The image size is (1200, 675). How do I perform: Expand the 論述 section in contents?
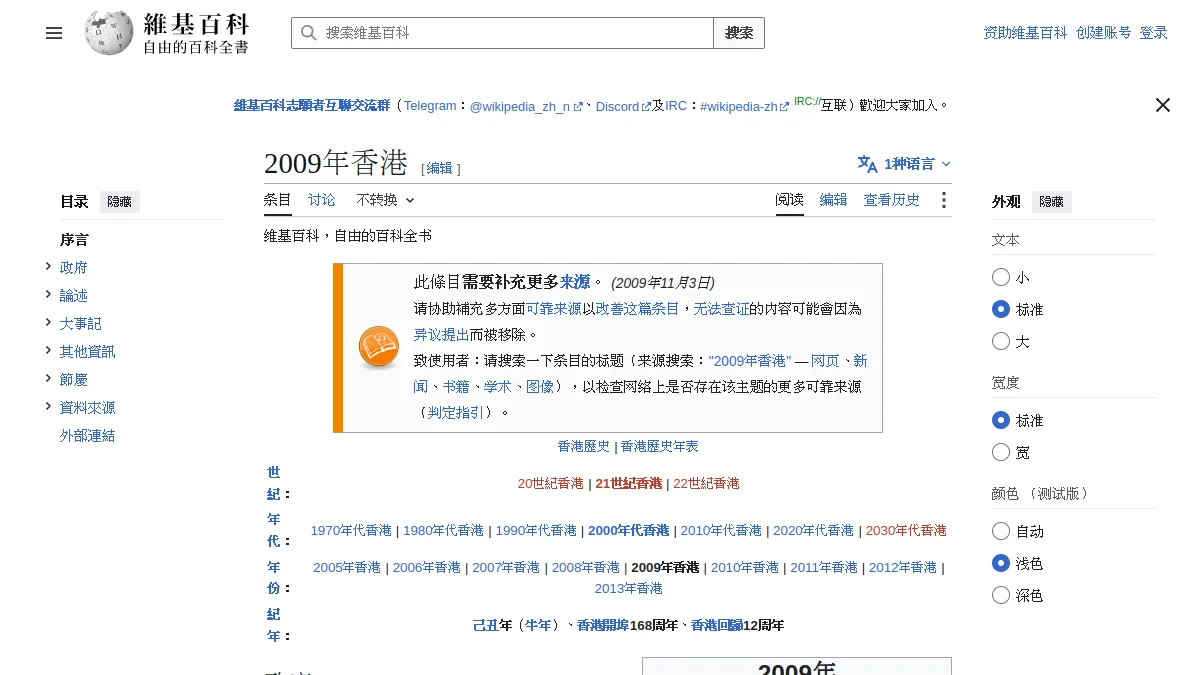click(48, 294)
